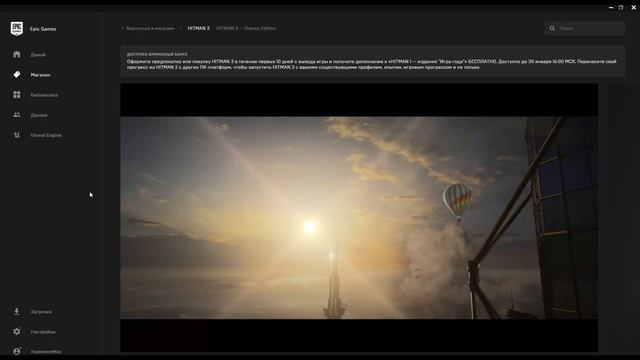Open Library via the grid icon

(x=17, y=95)
